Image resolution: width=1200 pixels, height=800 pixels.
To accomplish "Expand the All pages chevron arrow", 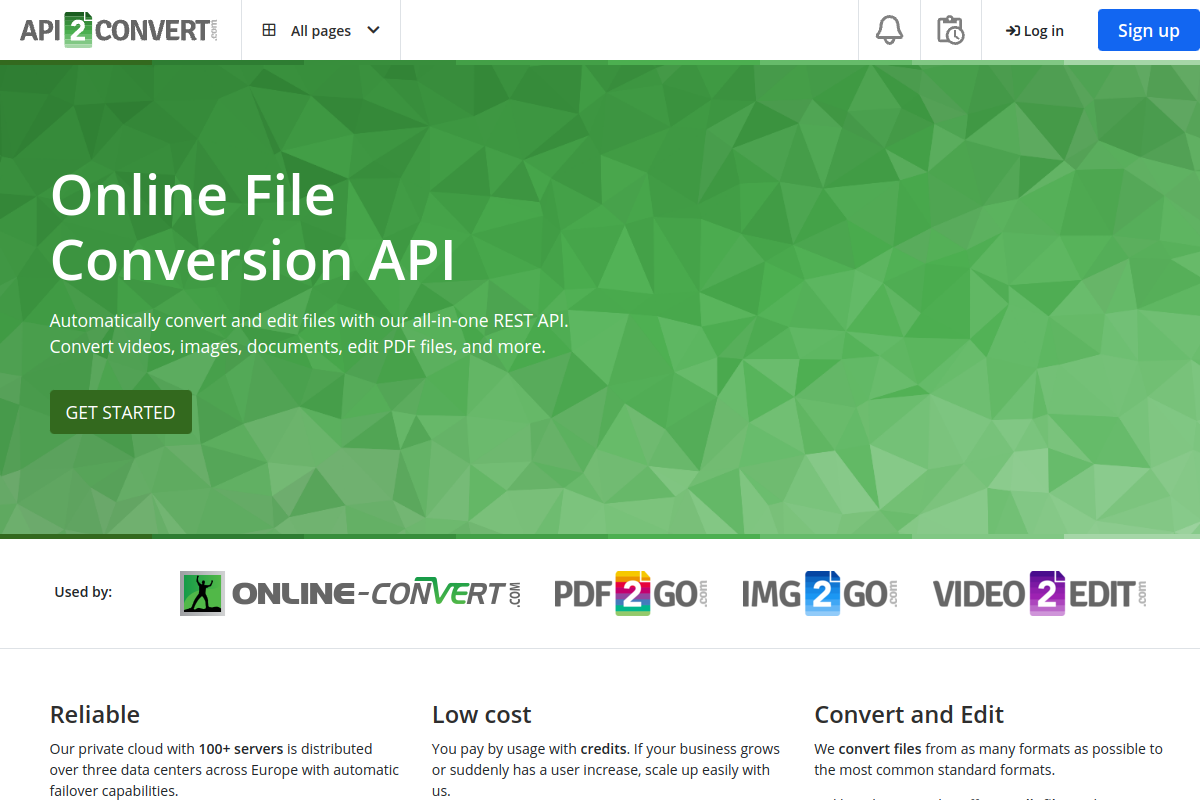I will coord(374,30).
